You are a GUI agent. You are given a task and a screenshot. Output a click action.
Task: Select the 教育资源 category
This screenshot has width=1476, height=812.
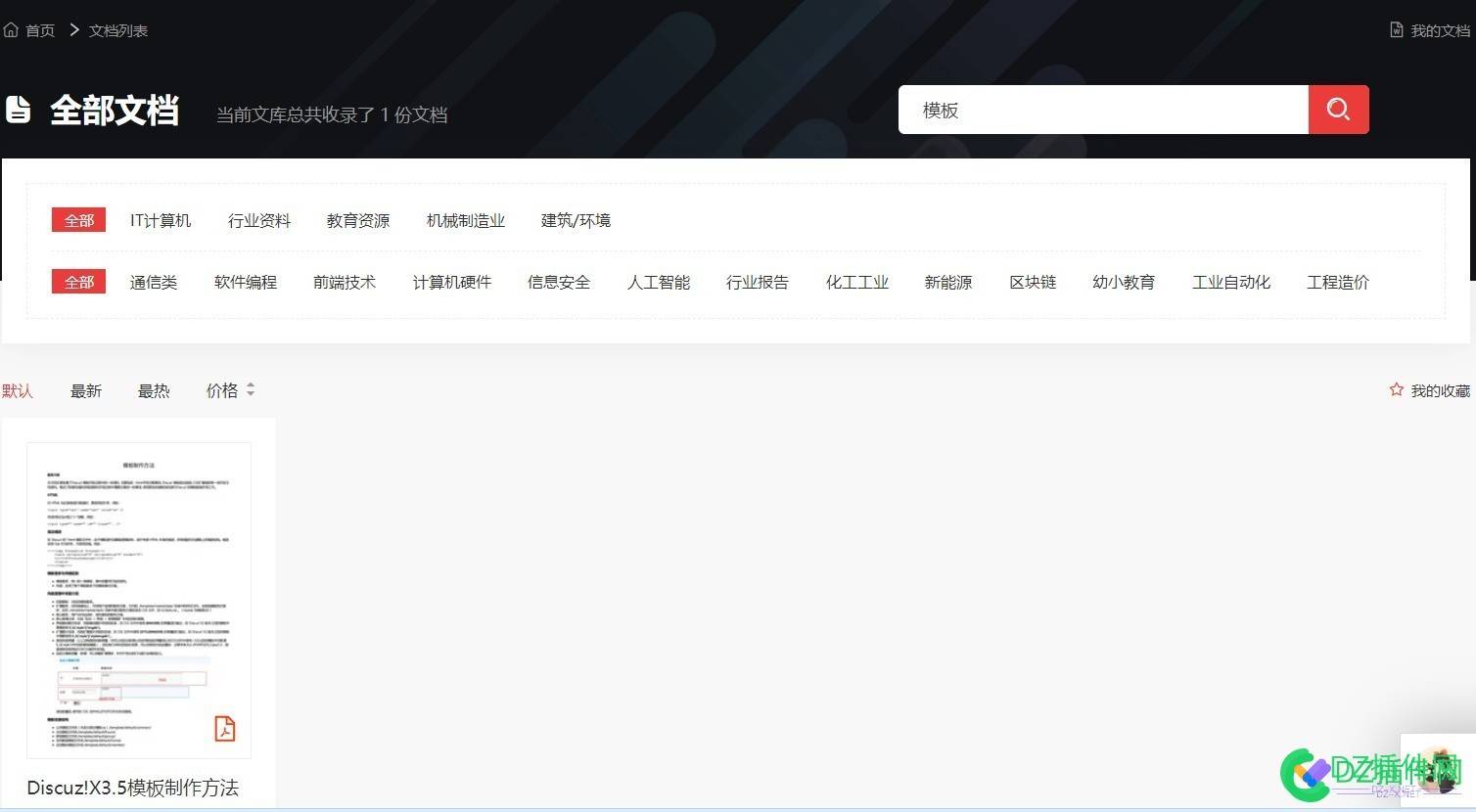[x=357, y=220]
